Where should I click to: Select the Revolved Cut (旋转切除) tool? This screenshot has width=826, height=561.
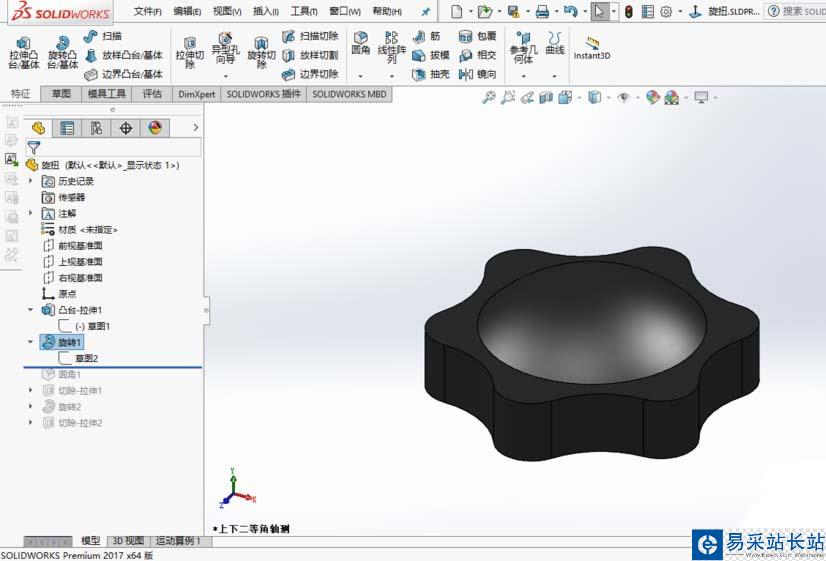click(x=261, y=52)
